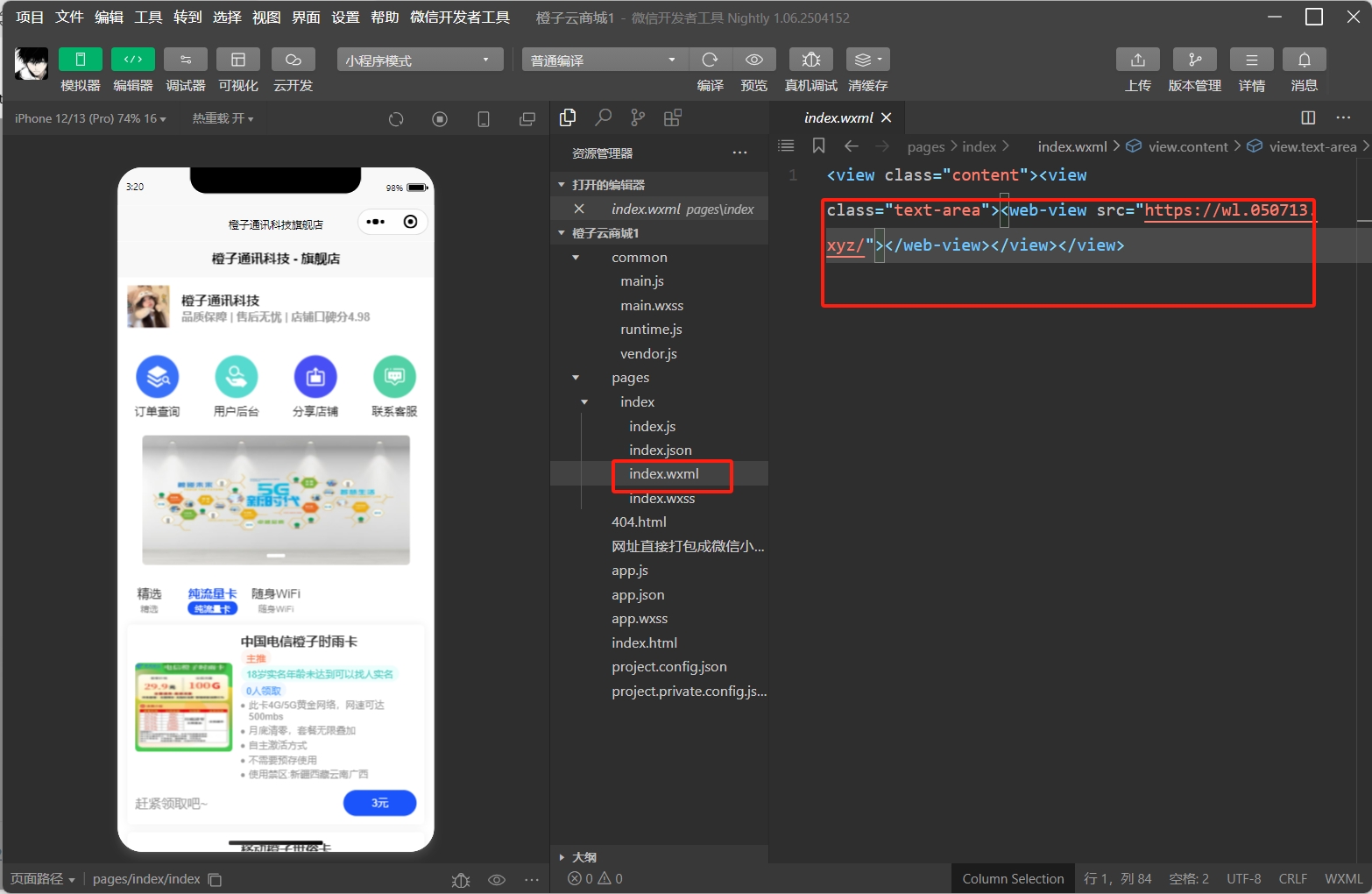This screenshot has width=1372, height=894.
Task: Click the preview eye icon
Action: click(x=754, y=60)
